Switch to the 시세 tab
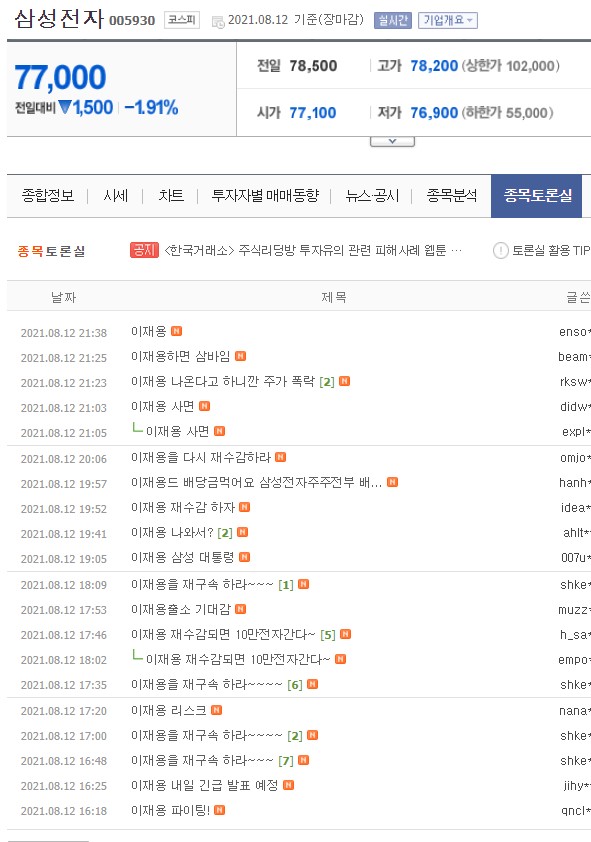 pyautogui.click(x=115, y=195)
